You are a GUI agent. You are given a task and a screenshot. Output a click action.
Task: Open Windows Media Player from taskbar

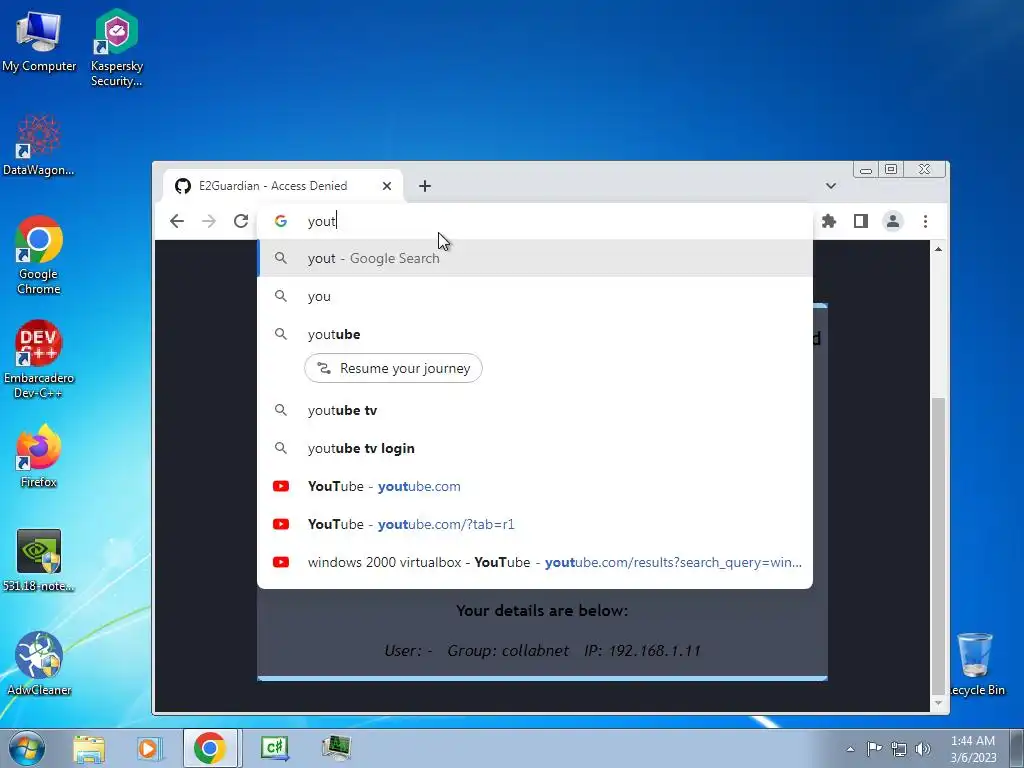click(150, 748)
